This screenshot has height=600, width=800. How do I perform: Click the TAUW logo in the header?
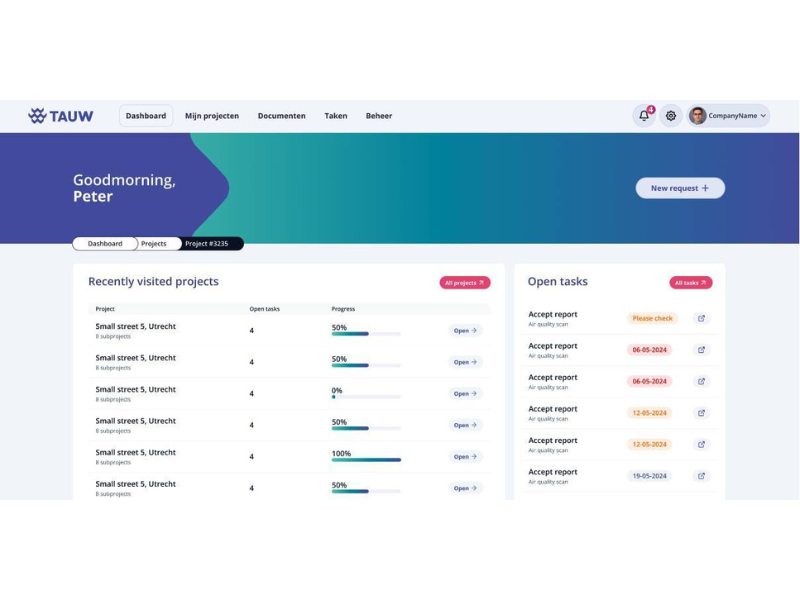(x=61, y=115)
